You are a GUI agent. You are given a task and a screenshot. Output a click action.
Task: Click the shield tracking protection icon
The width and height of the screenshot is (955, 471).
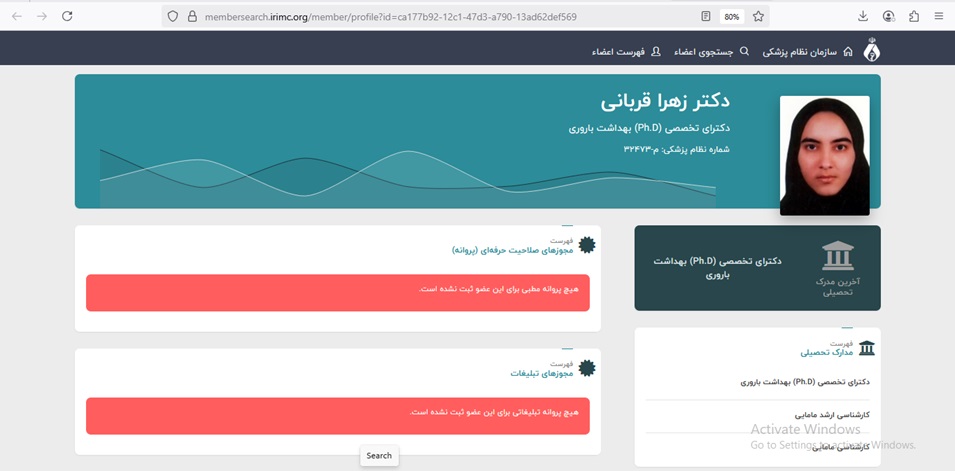tap(172, 17)
